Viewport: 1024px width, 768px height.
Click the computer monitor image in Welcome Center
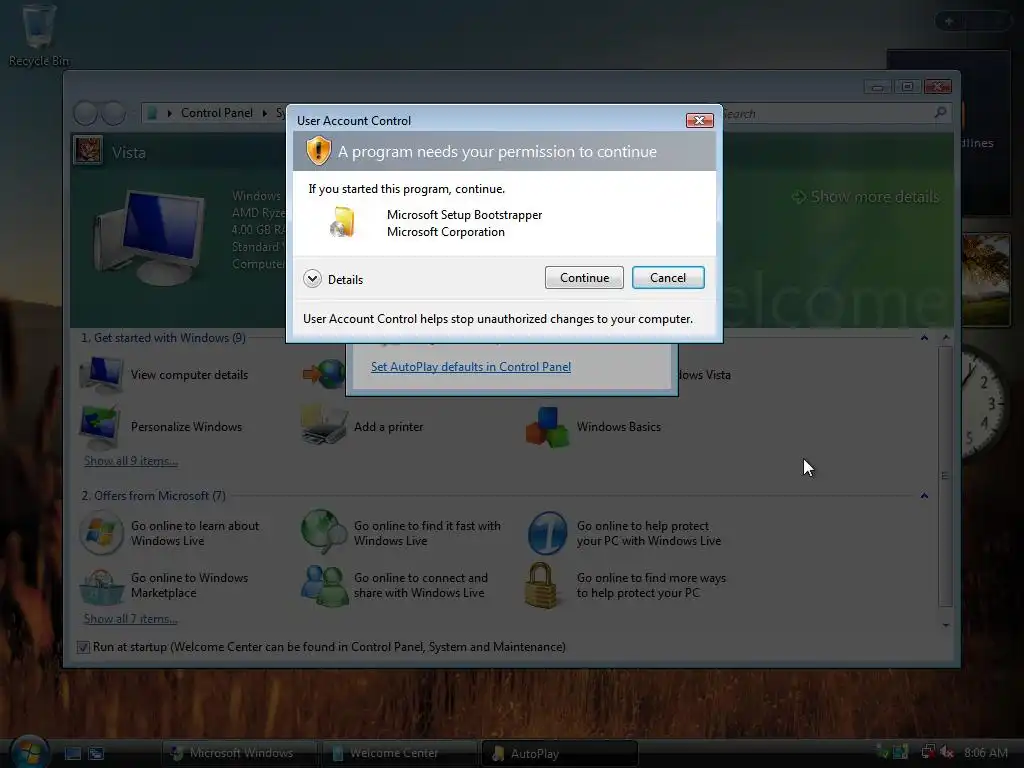tap(150, 238)
